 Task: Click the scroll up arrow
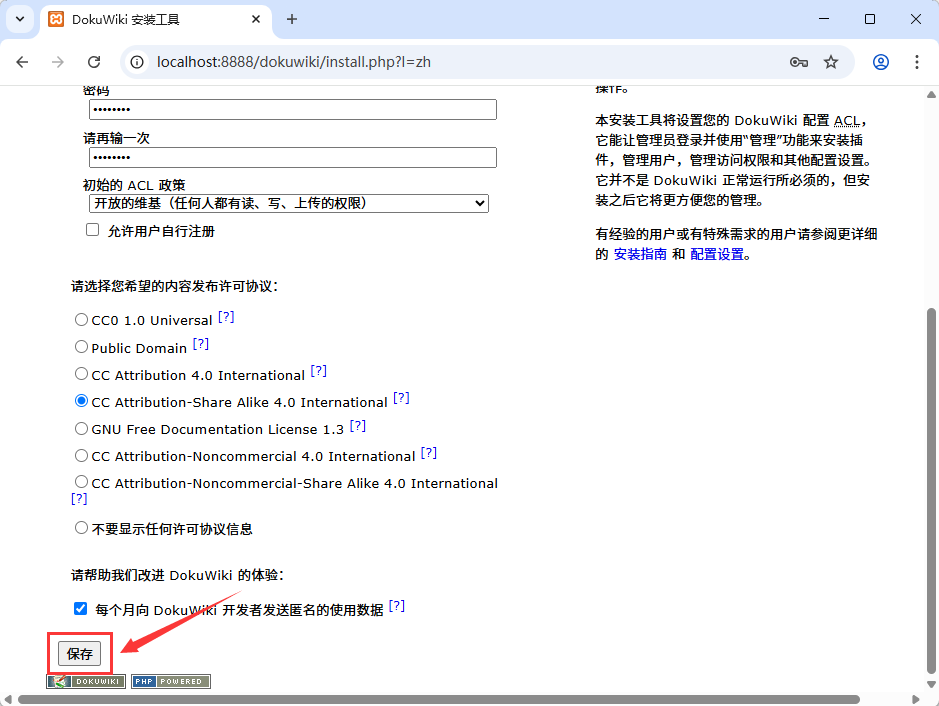(x=931, y=95)
